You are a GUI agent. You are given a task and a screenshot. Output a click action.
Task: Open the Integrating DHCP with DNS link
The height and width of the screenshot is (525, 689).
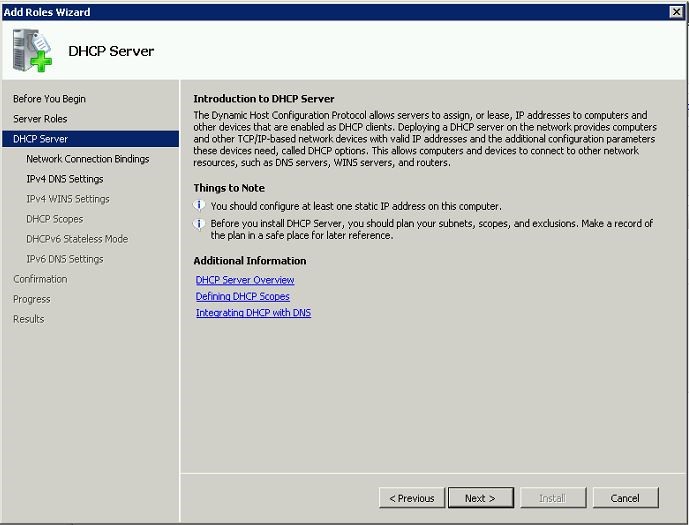point(254,312)
